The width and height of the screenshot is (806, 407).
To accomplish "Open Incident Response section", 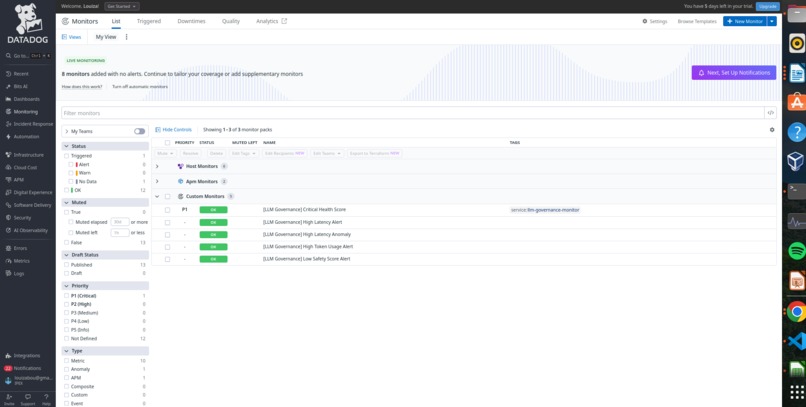I will pos(33,124).
